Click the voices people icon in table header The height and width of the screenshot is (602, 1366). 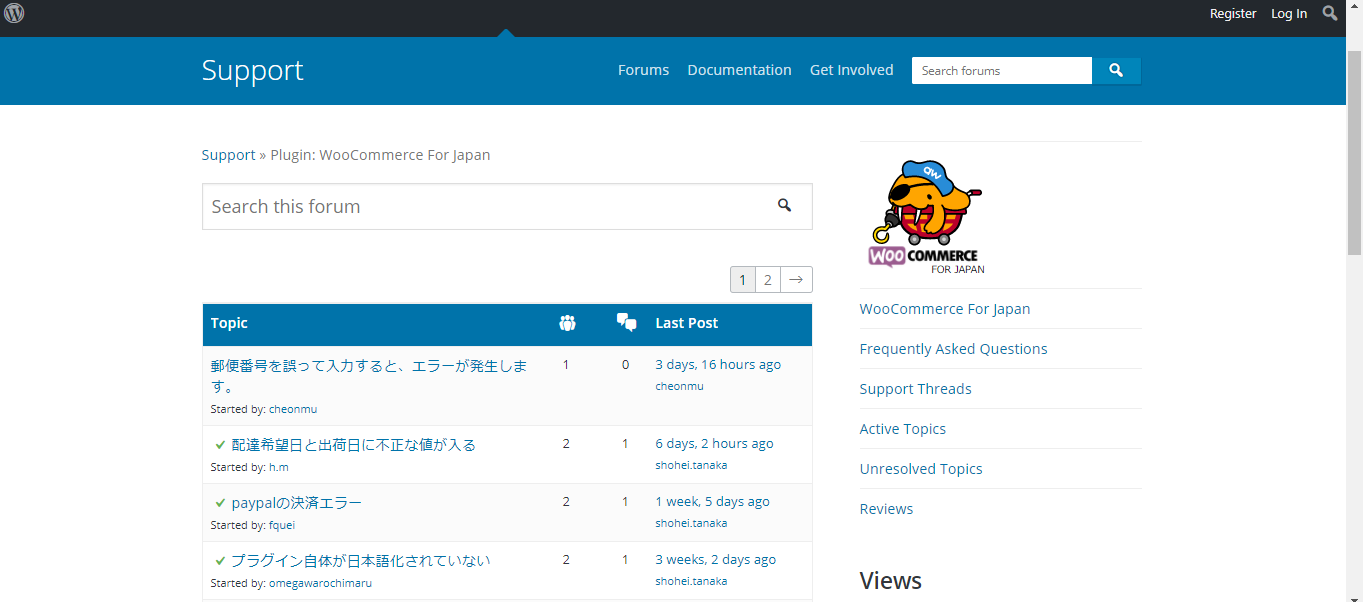[x=567, y=323]
